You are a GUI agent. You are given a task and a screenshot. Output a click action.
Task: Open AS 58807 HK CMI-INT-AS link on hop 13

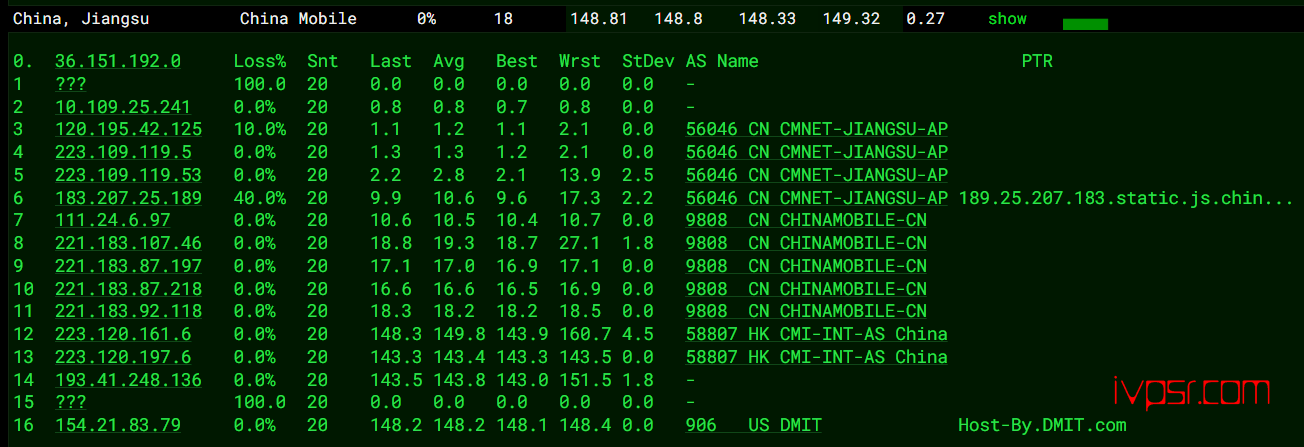click(x=817, y=358)
